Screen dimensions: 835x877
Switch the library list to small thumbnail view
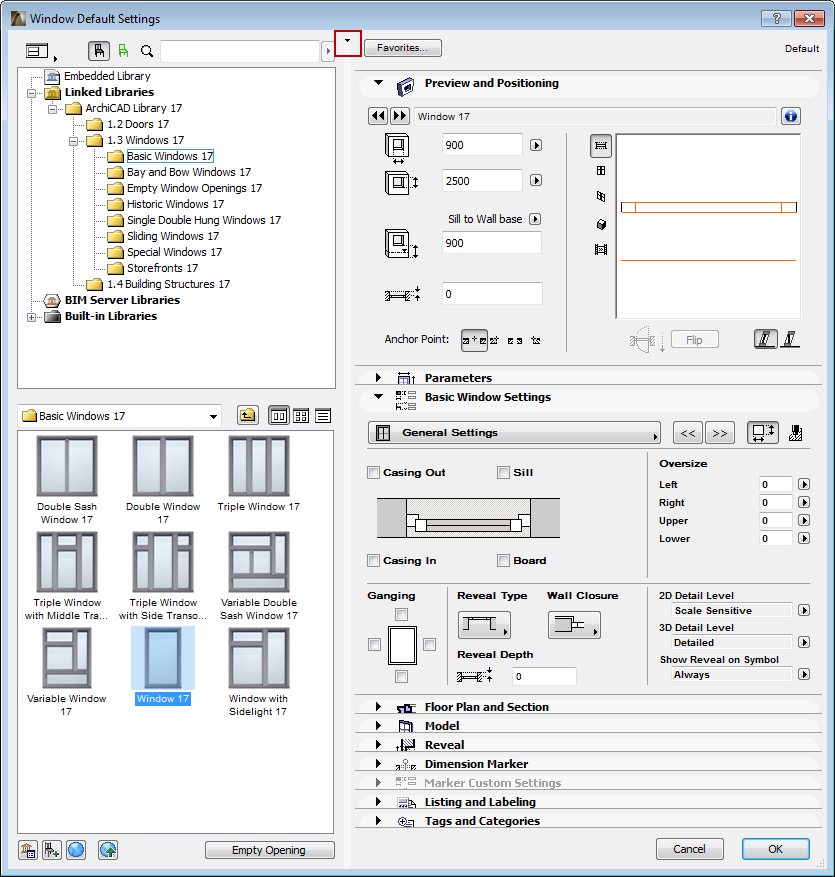pyautogui.click(x=301, y=415)
